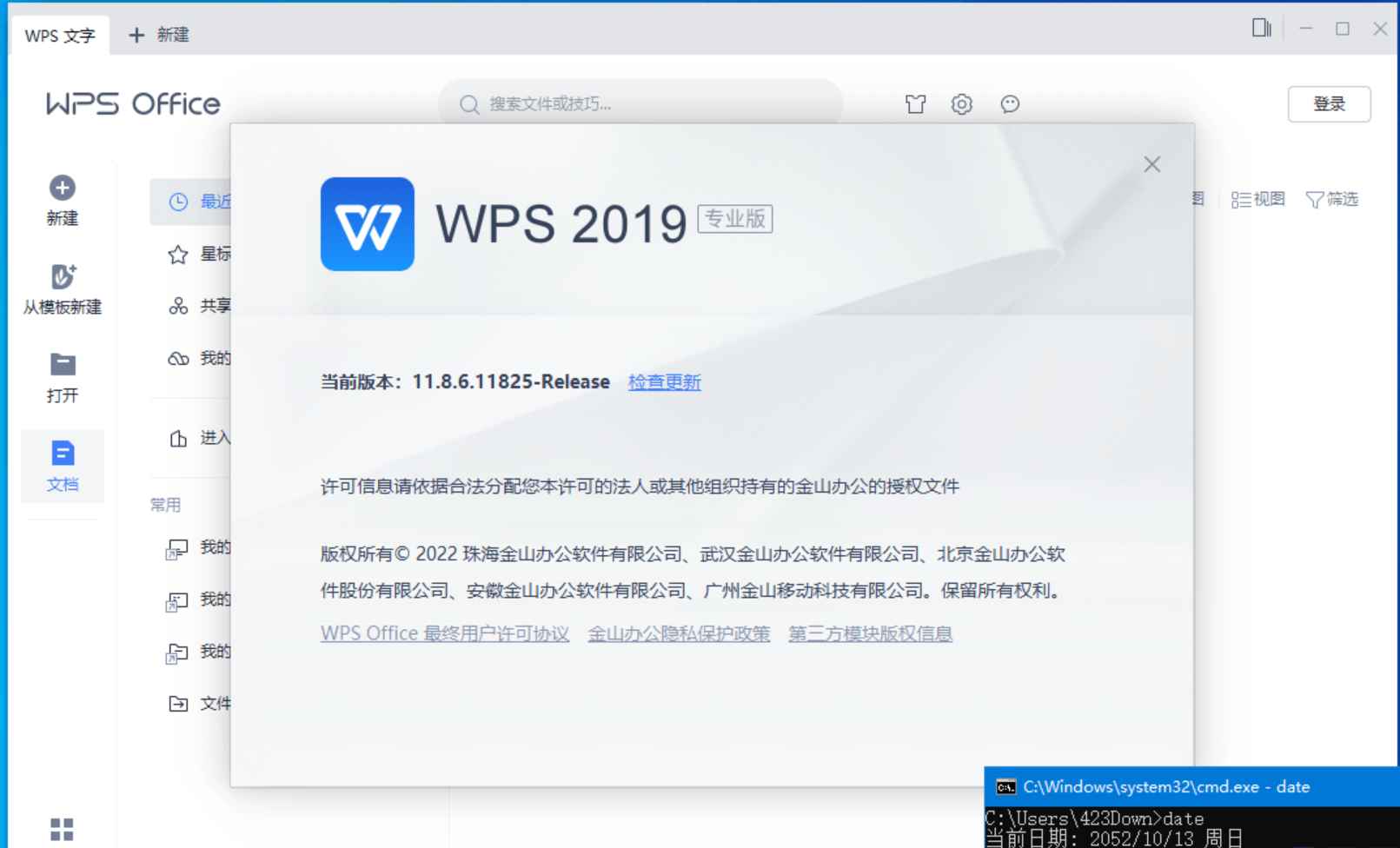Viewport: 1400px width, 848px height.
Task: Open 我的云文档 cloud icon
Action: tap(176, 358)
